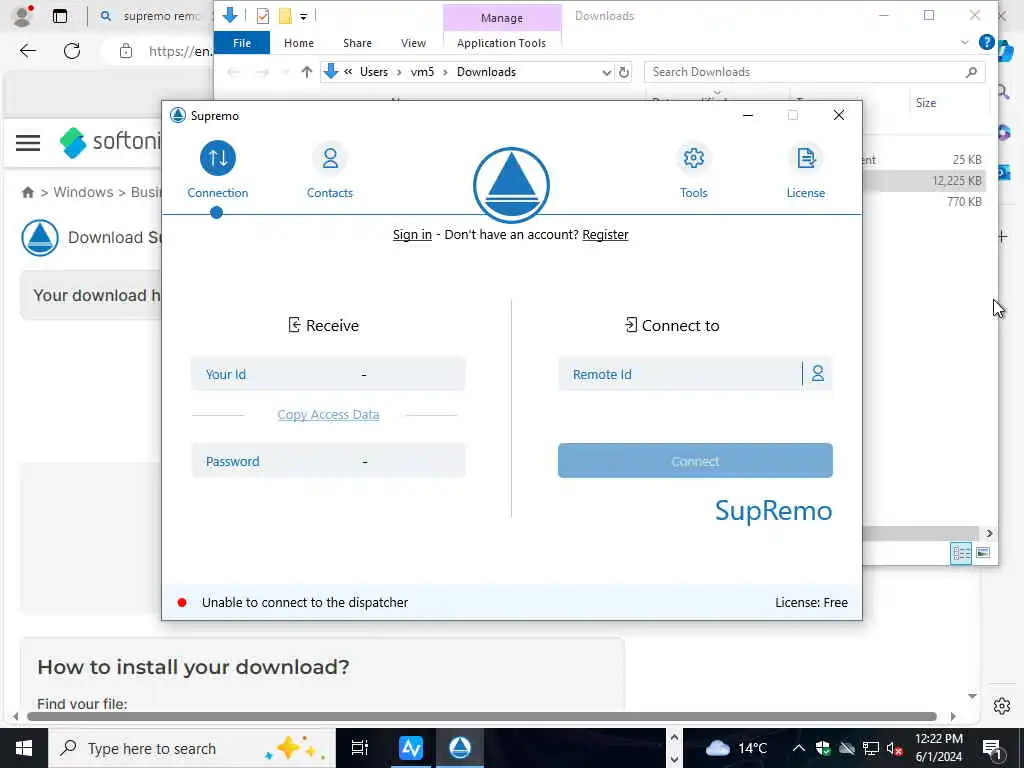This screenshot has height=768, width=1024.
Task: Open address book icon beside Remote Id
Action: (818, 374)
